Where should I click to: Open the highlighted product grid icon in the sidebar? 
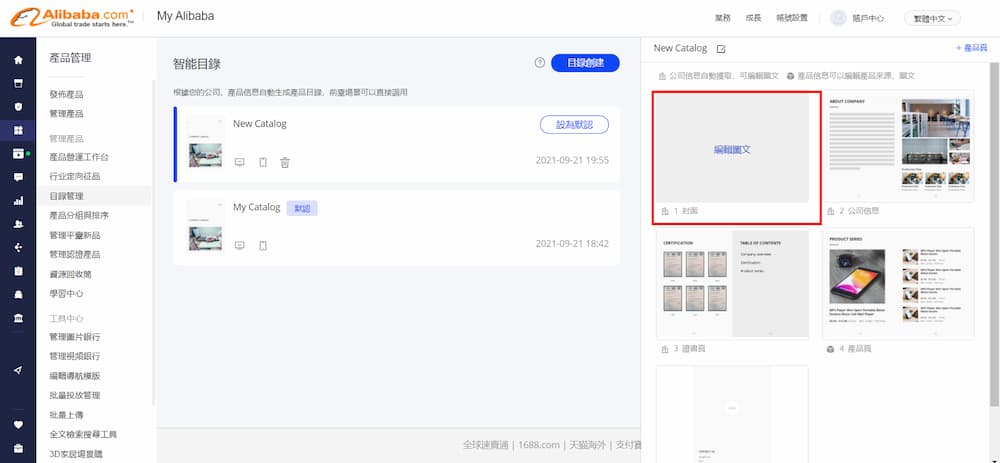point(18,130)
